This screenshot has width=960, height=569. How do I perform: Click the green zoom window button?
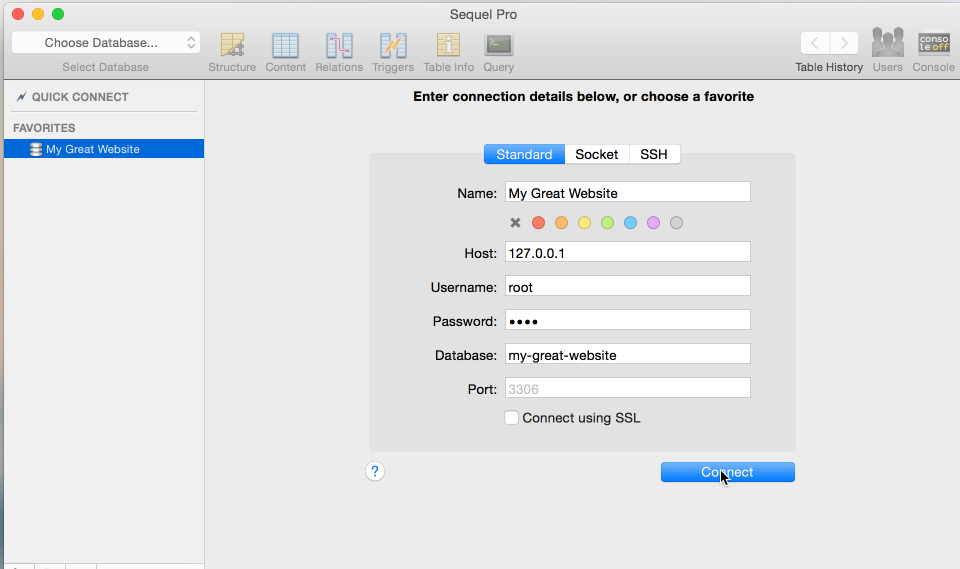tap(58, 14)
